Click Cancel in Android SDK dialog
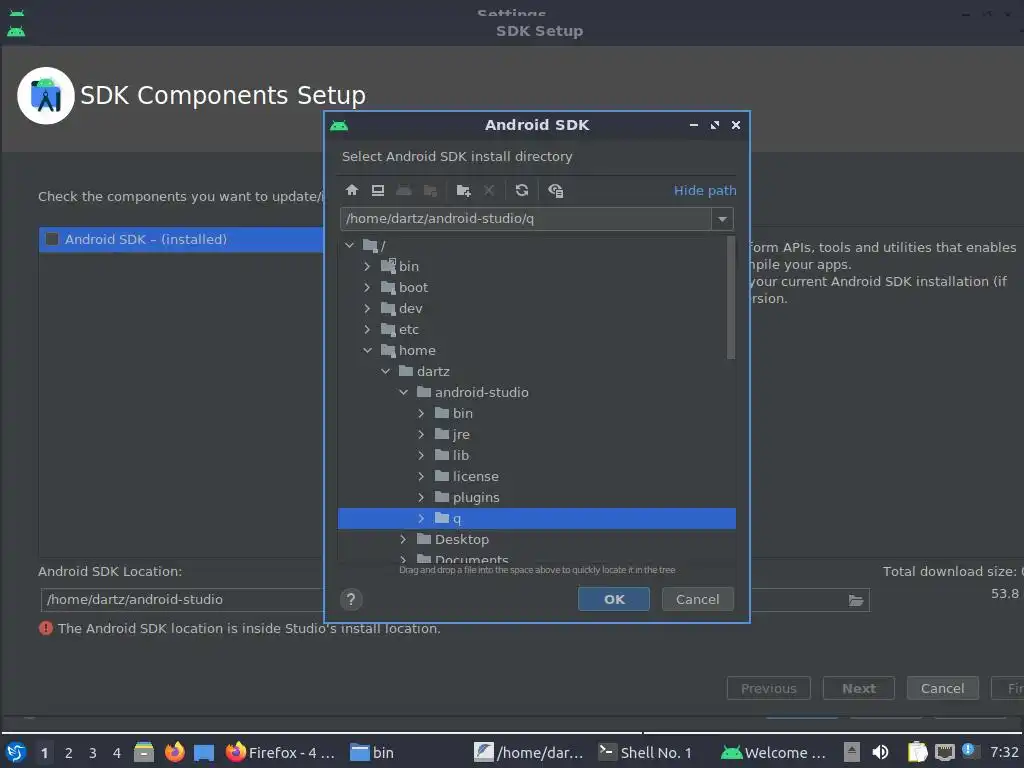 click(x=697, y=599)
